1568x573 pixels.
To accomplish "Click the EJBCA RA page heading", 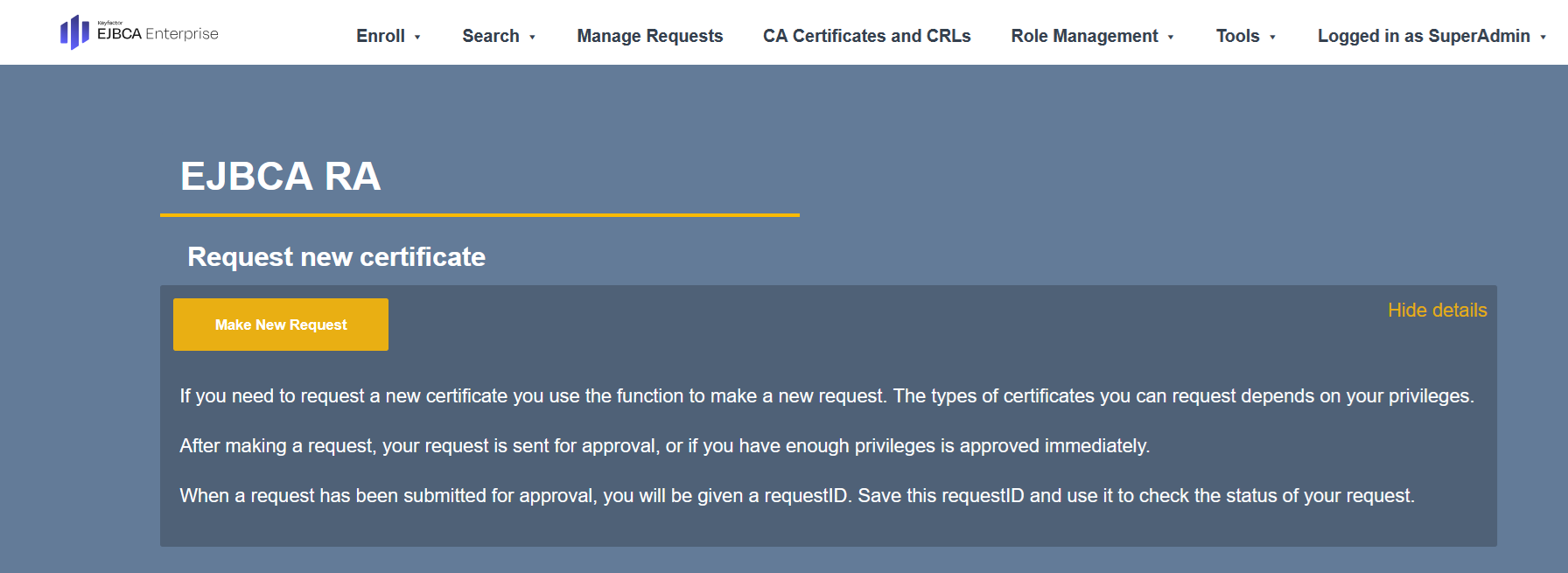I will point(278,177).
